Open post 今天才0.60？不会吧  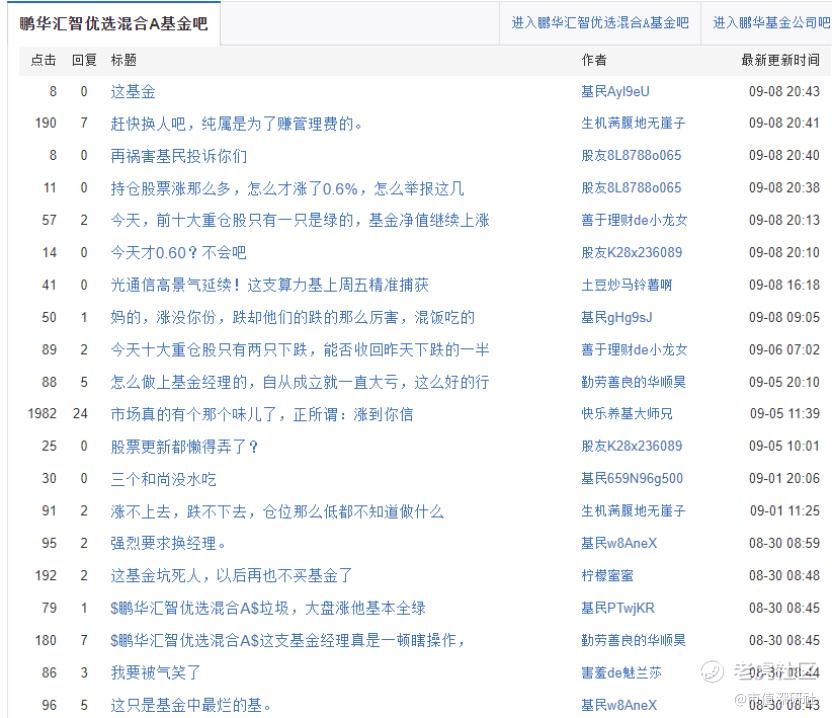[x=178, y=253]
